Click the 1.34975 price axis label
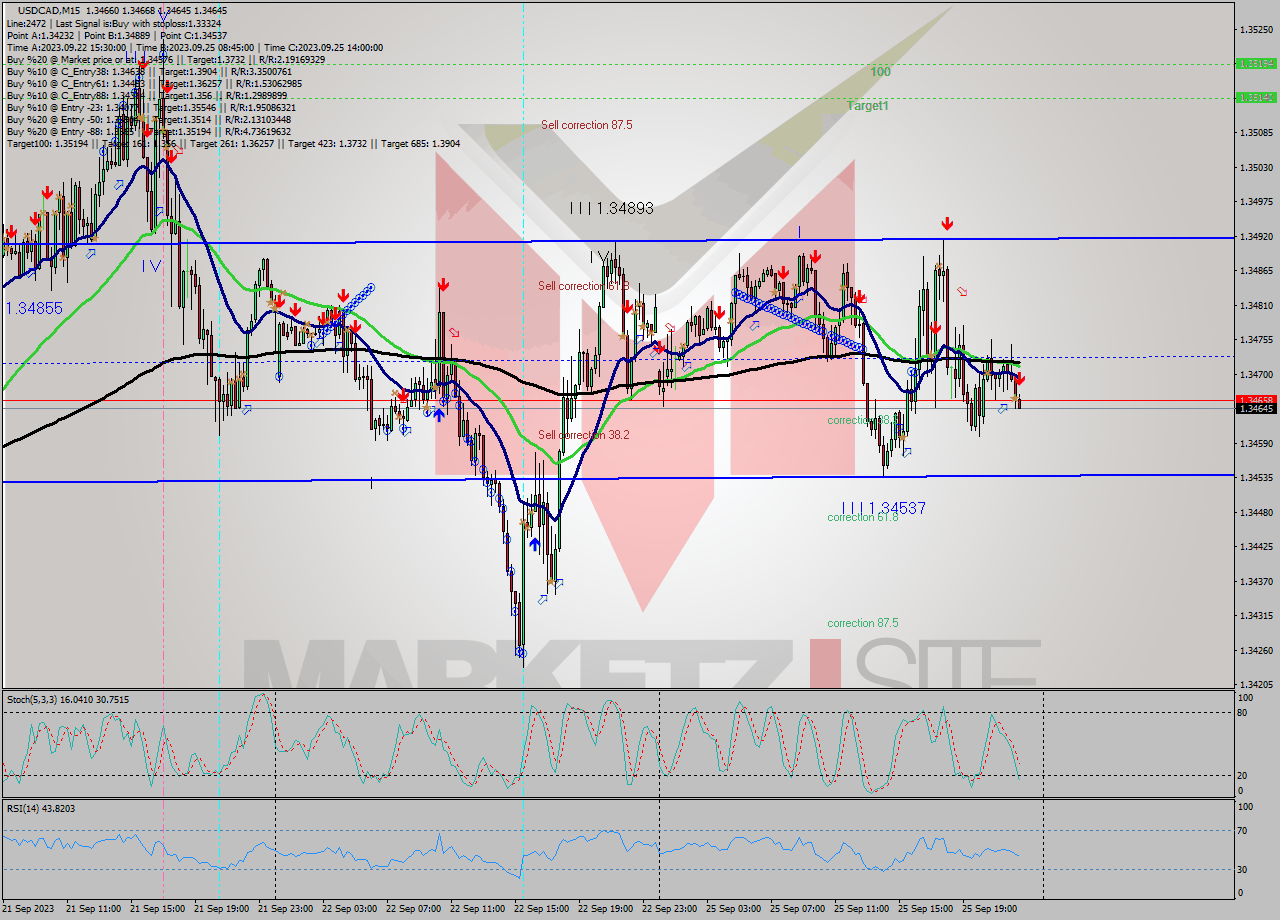 pyautogui.click(x=1255, y=201)
